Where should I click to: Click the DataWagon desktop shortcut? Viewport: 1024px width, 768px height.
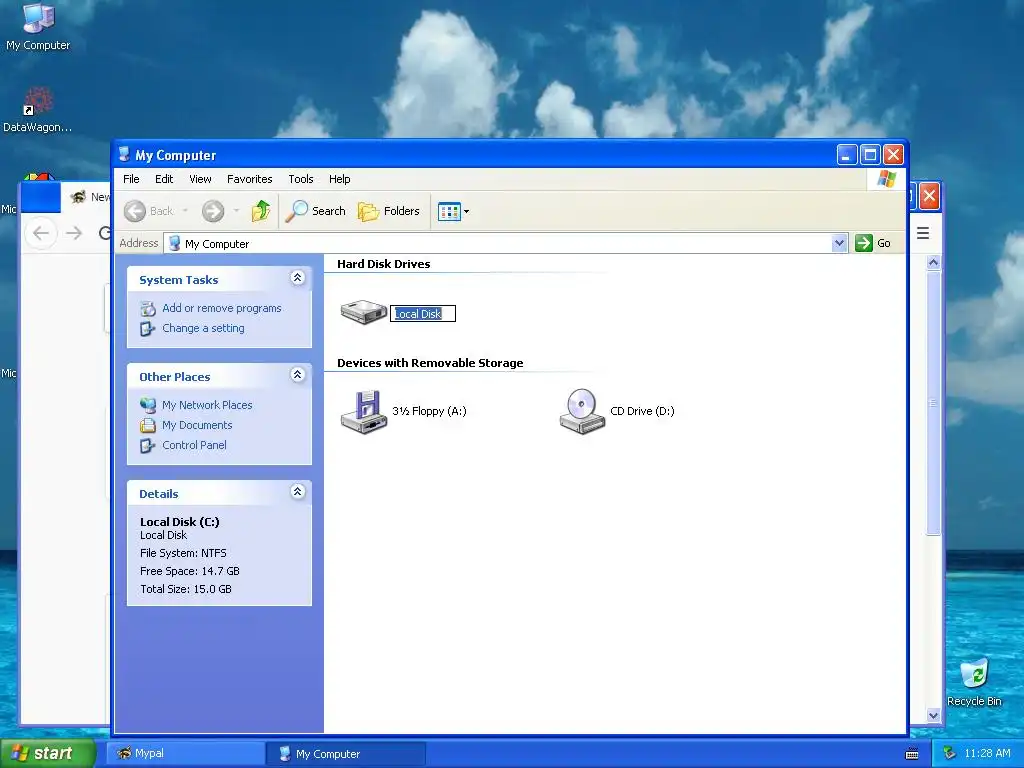[38, 110]
